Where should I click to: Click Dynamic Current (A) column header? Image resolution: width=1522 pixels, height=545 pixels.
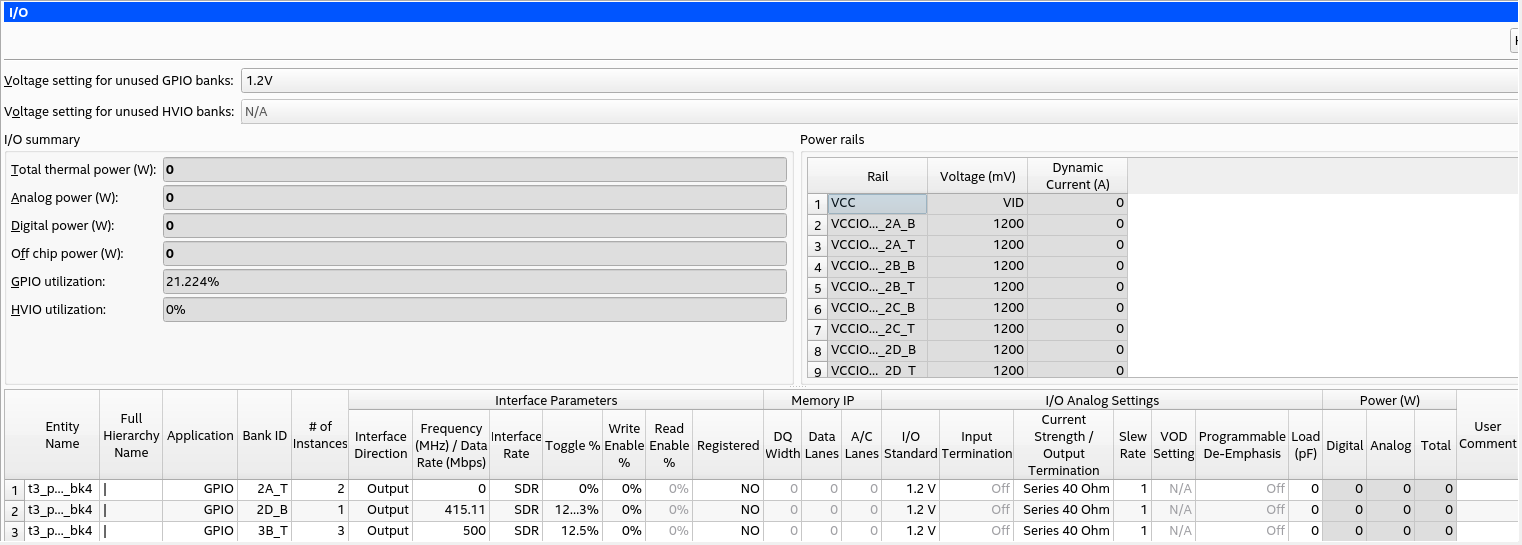pyautogui.click(x=1077, y=176)
